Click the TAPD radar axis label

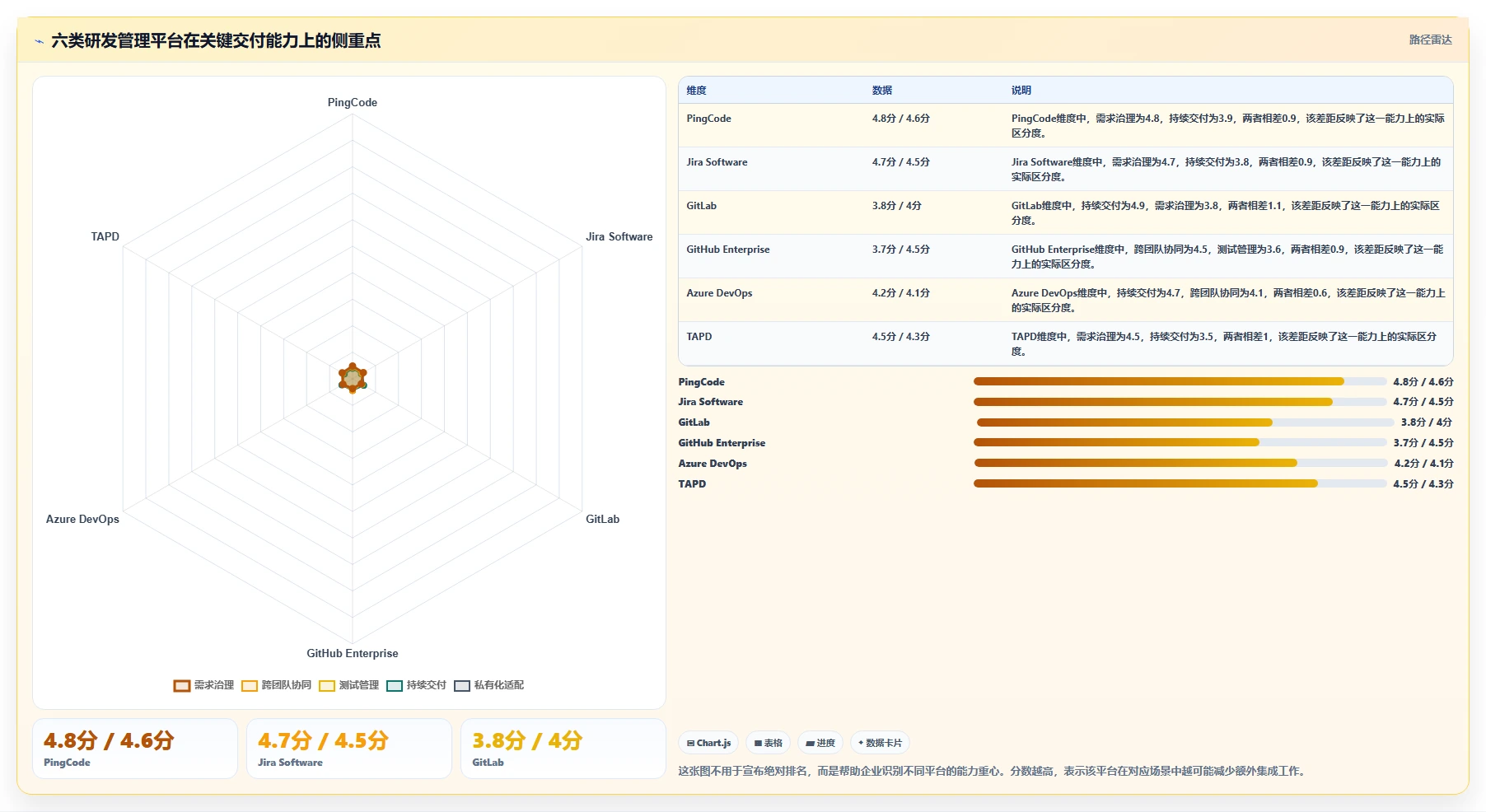point(105,237)
